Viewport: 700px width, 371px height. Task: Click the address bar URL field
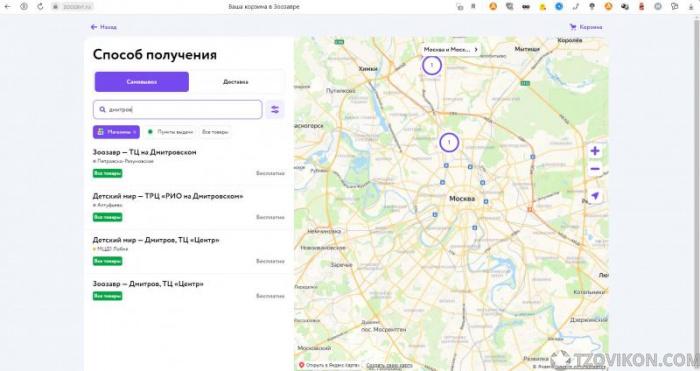tap(77, 7)
